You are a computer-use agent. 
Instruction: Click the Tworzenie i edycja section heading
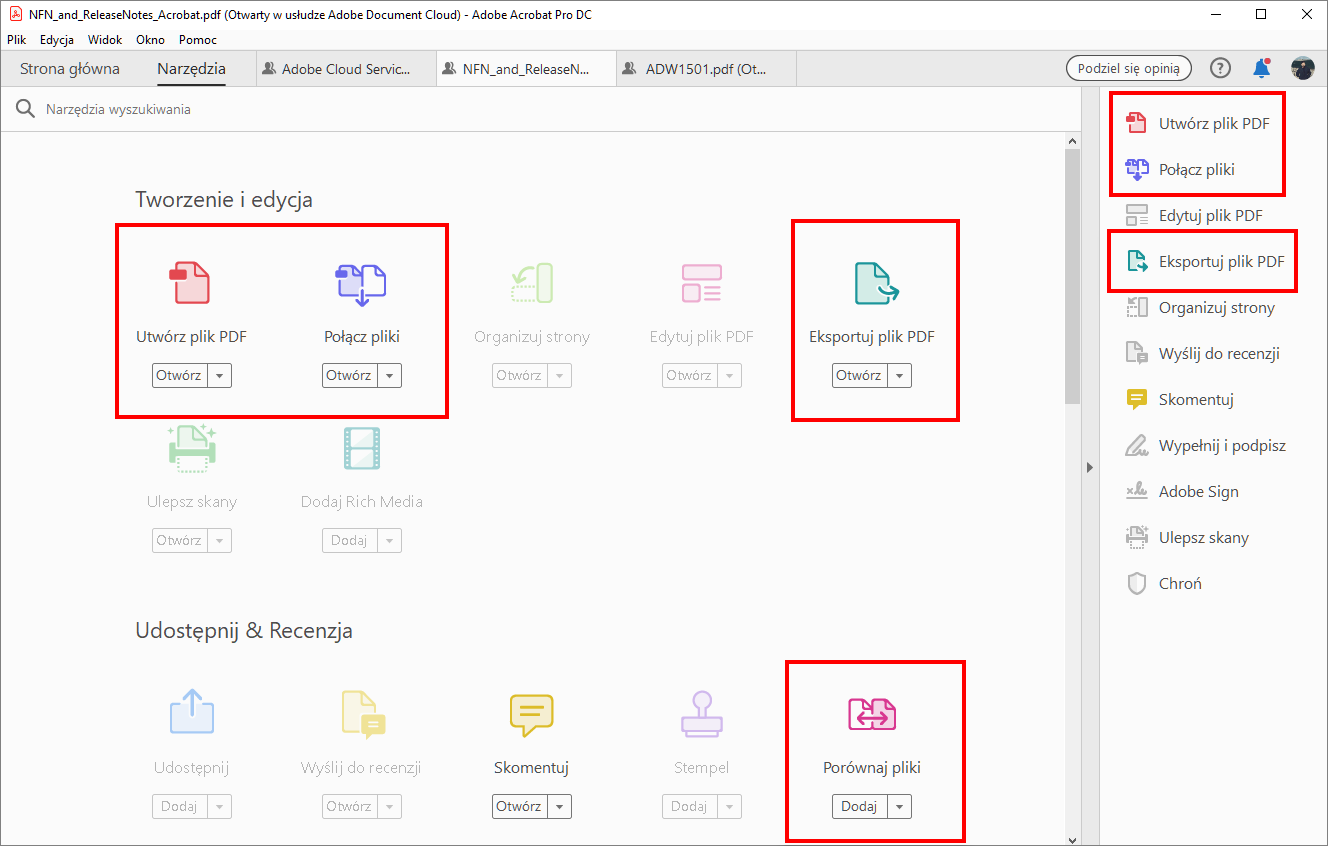click(x=224, y=200)
